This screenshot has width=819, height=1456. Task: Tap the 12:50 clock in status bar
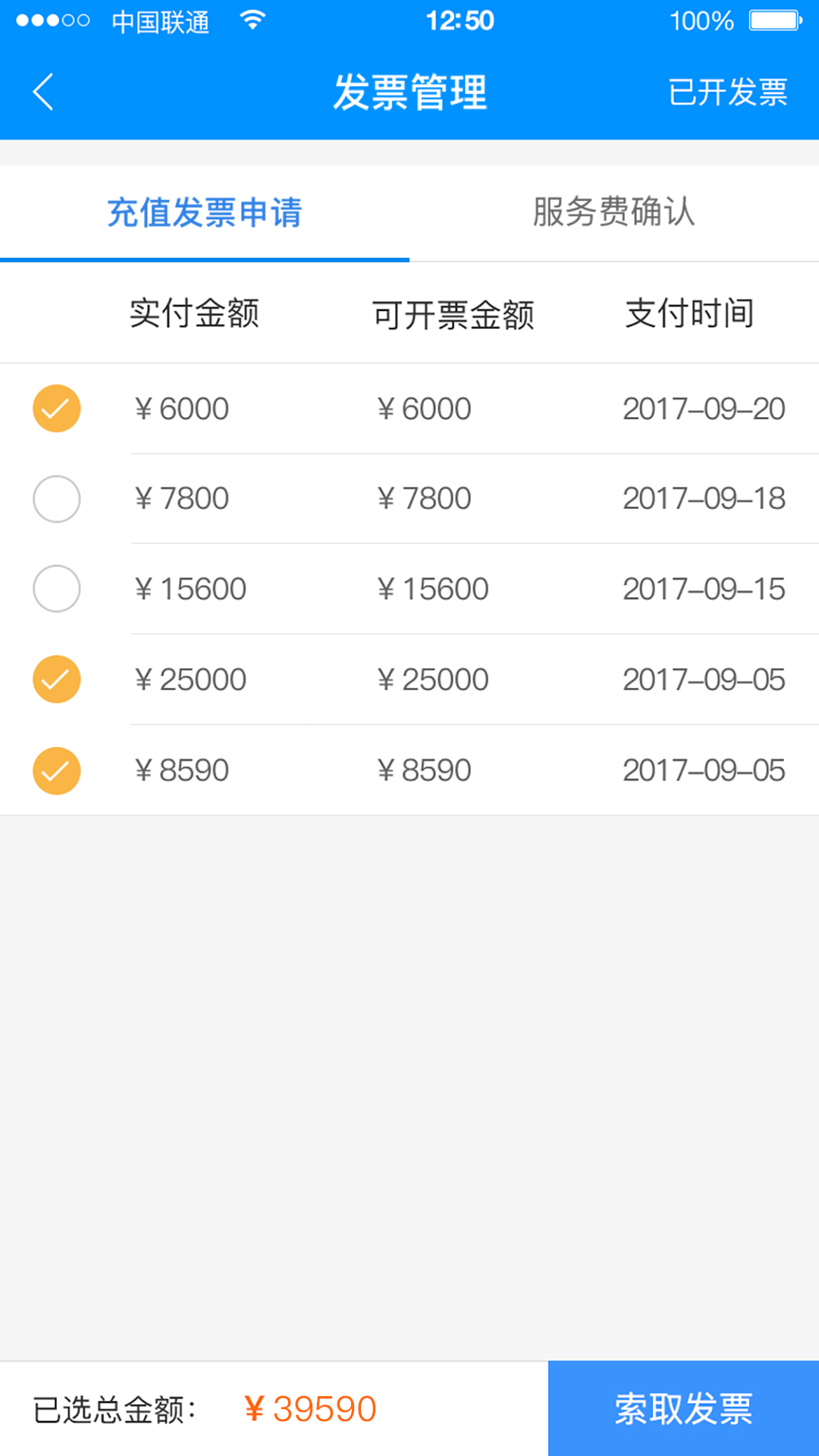[x=460, y=20]
